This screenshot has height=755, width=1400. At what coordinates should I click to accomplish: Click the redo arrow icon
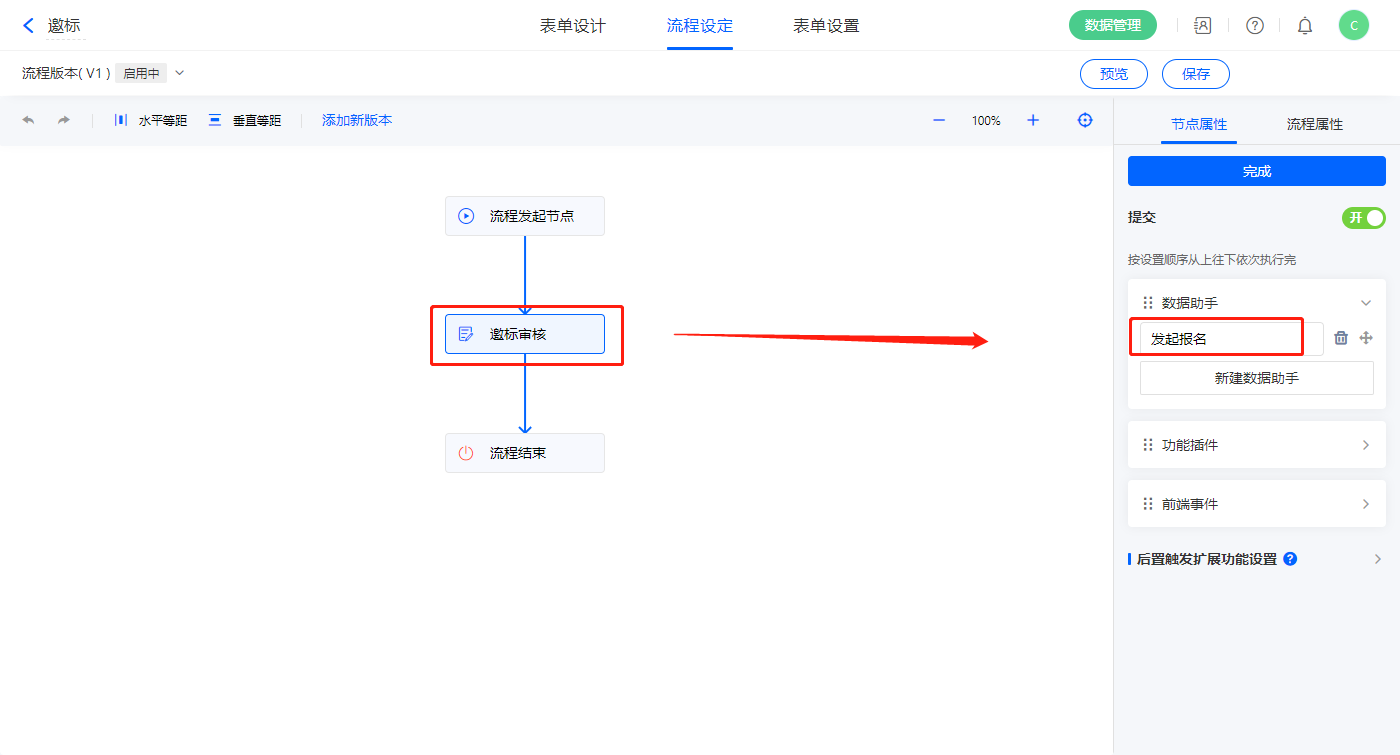tap(64, 120)
